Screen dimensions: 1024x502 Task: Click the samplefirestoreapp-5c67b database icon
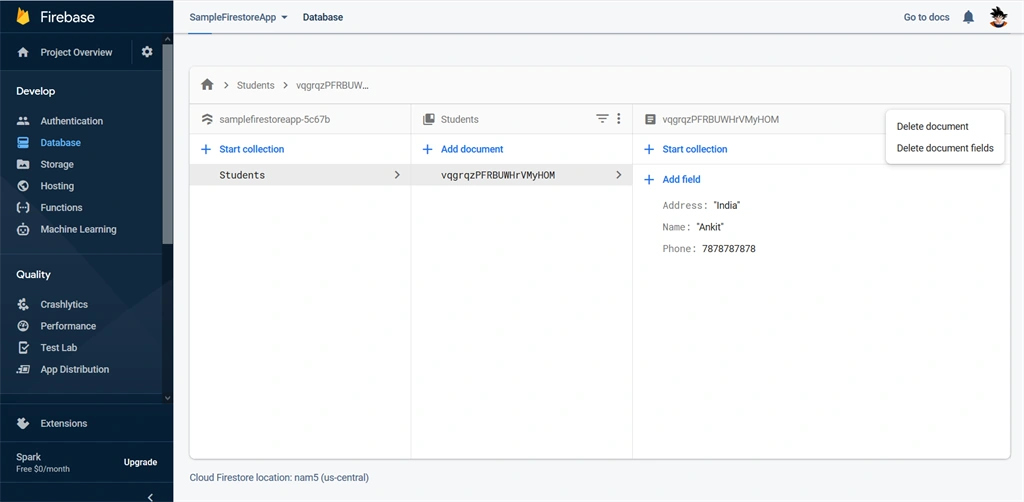[208, 119]
